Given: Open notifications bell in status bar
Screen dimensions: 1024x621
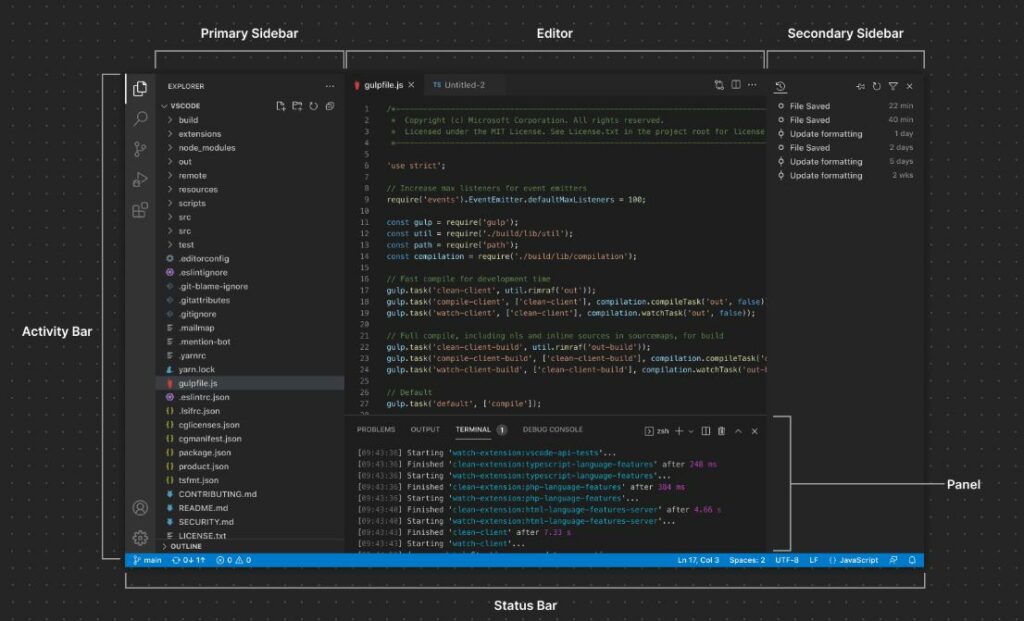Looking at the screenshot, I should 912,560.
